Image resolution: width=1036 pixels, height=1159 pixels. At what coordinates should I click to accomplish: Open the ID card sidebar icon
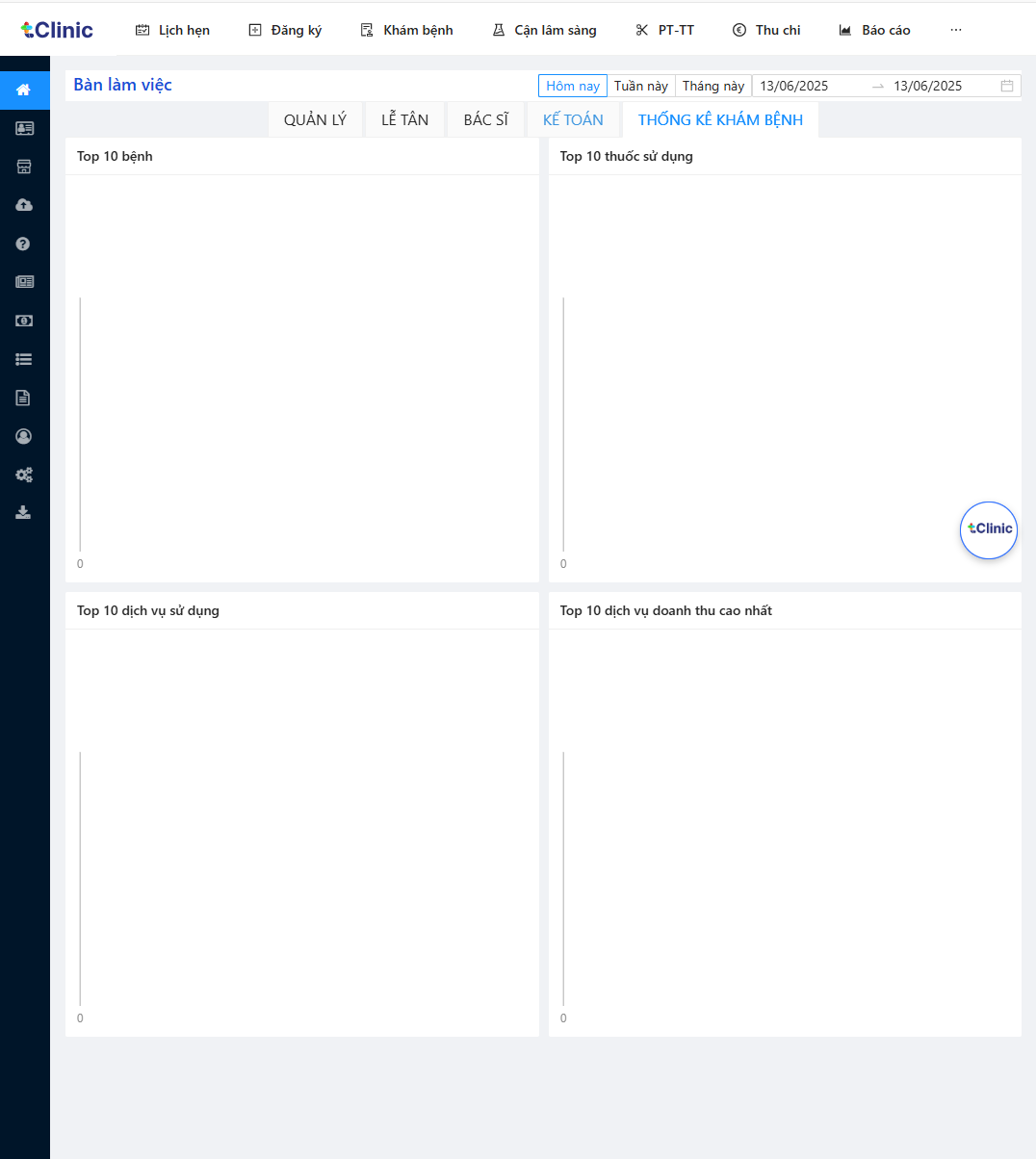[x=24, y=128]
